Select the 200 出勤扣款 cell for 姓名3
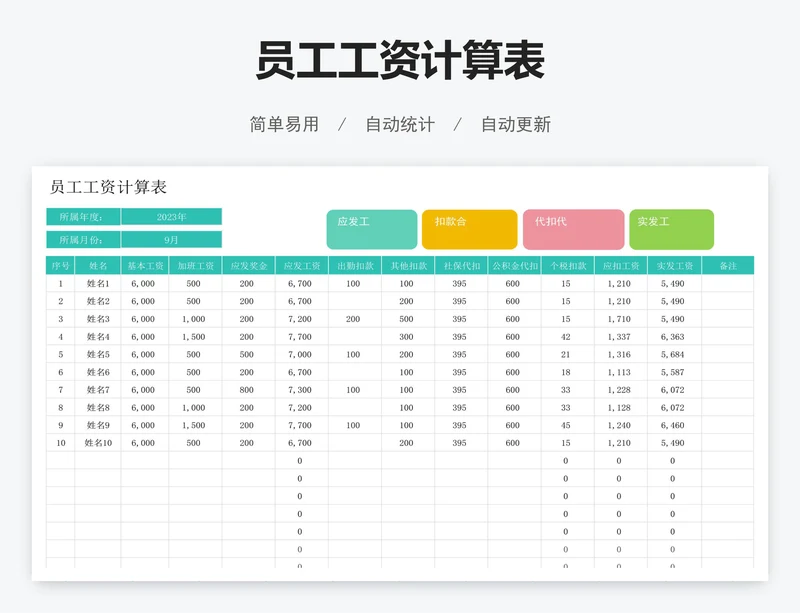 tap(355, 319)
